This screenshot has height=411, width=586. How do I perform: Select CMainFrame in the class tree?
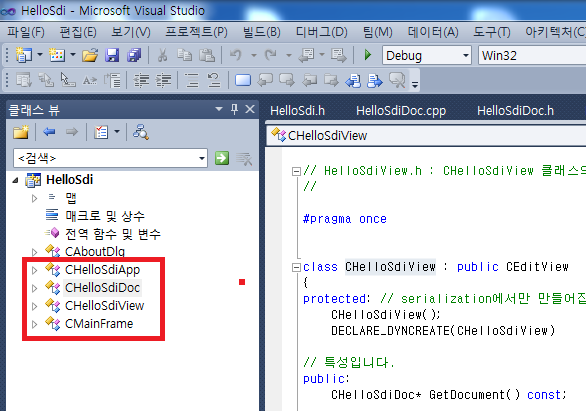(x=99, y=324)
